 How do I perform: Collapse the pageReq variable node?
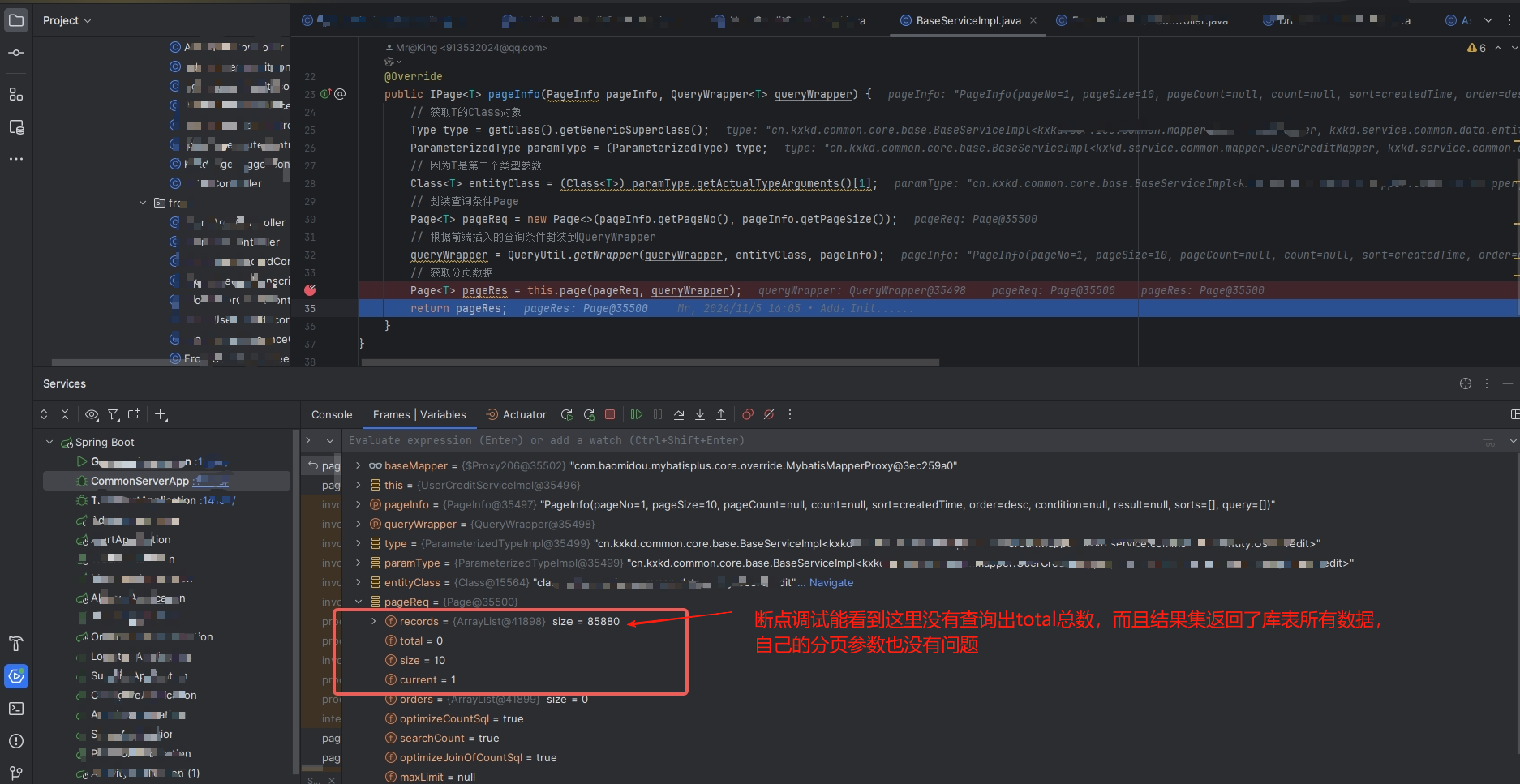coord(359,602)
